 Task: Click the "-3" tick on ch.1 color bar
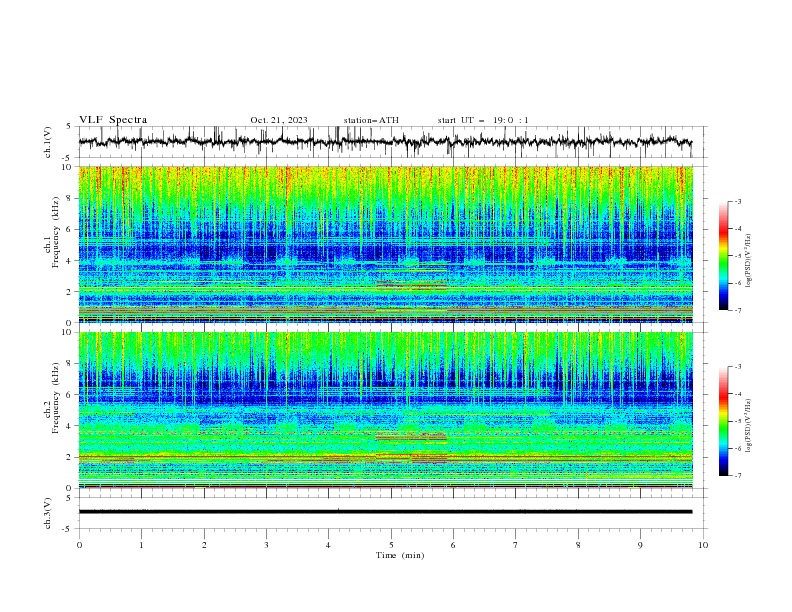click(x=738, y=201)
